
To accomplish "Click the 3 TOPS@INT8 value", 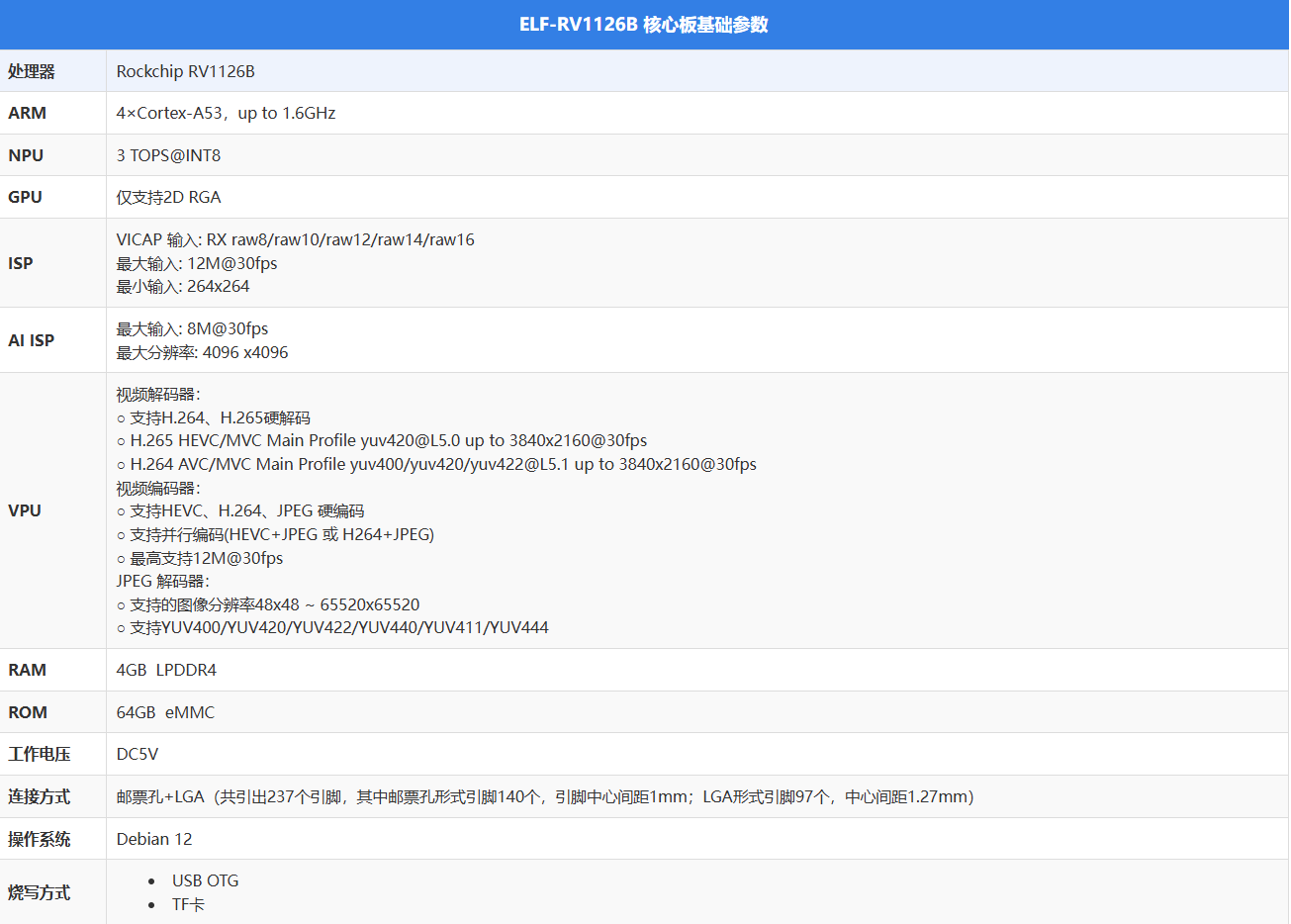I will pos(168,155).
